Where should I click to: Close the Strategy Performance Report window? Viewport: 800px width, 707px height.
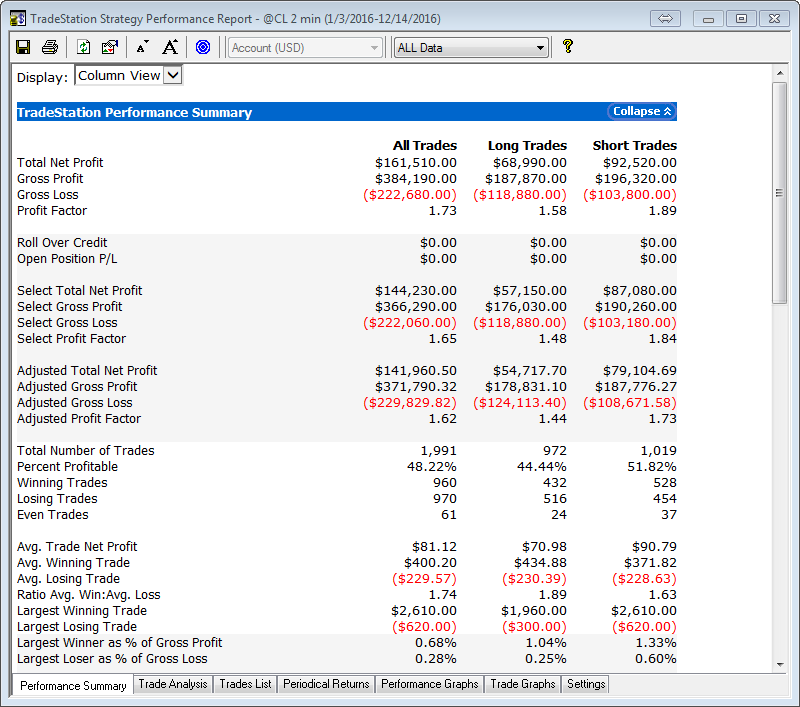coord(774,19)
